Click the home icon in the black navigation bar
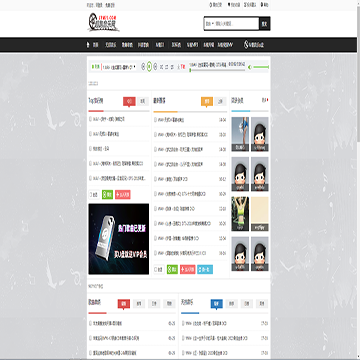 click(88, 45)
